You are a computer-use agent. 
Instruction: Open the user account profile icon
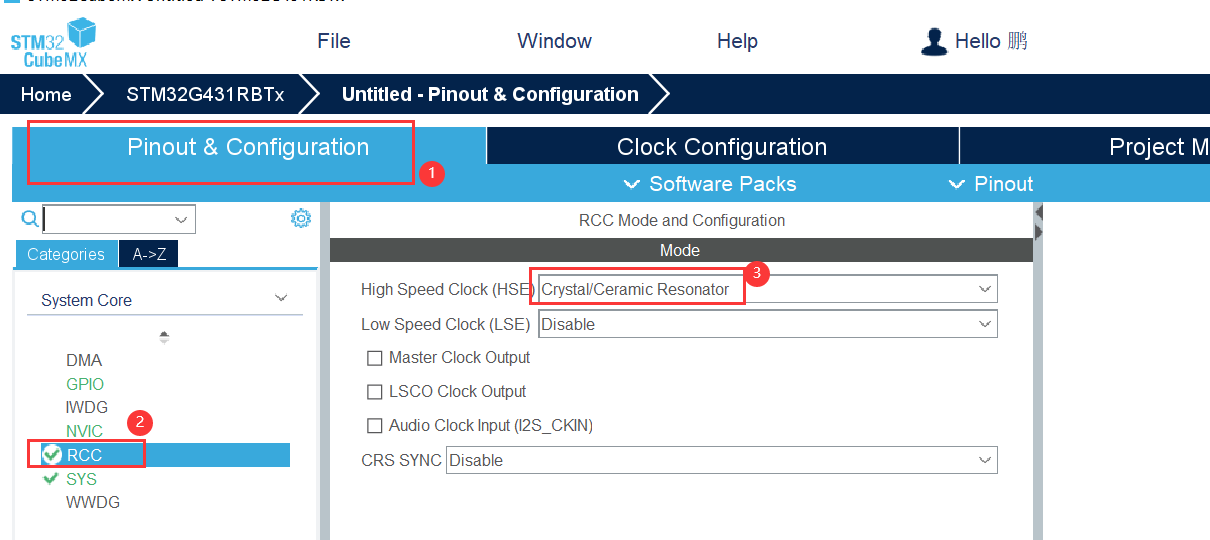[934, 41]
